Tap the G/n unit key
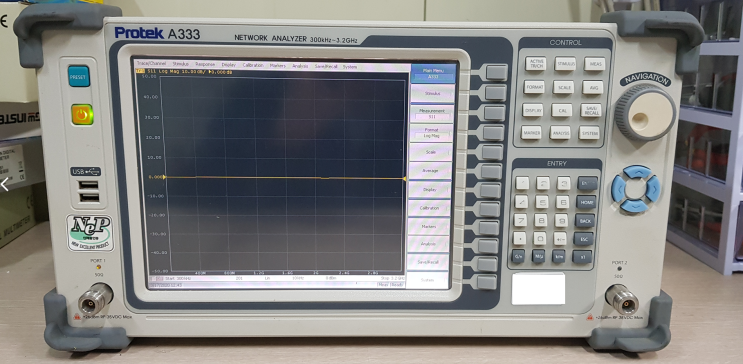This screenshot has height=364, width=743. click(517, 256)
